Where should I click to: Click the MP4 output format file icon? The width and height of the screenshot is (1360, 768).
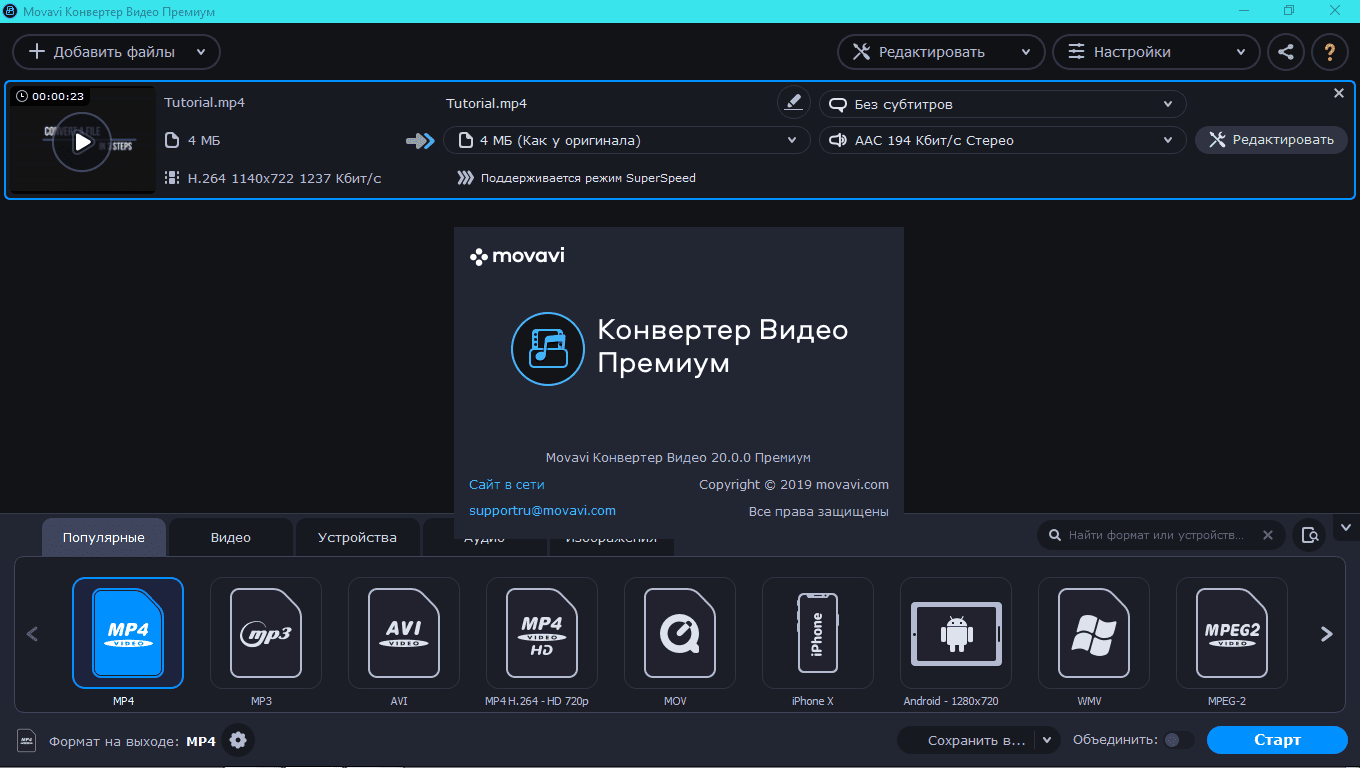(x=27, y=740)
